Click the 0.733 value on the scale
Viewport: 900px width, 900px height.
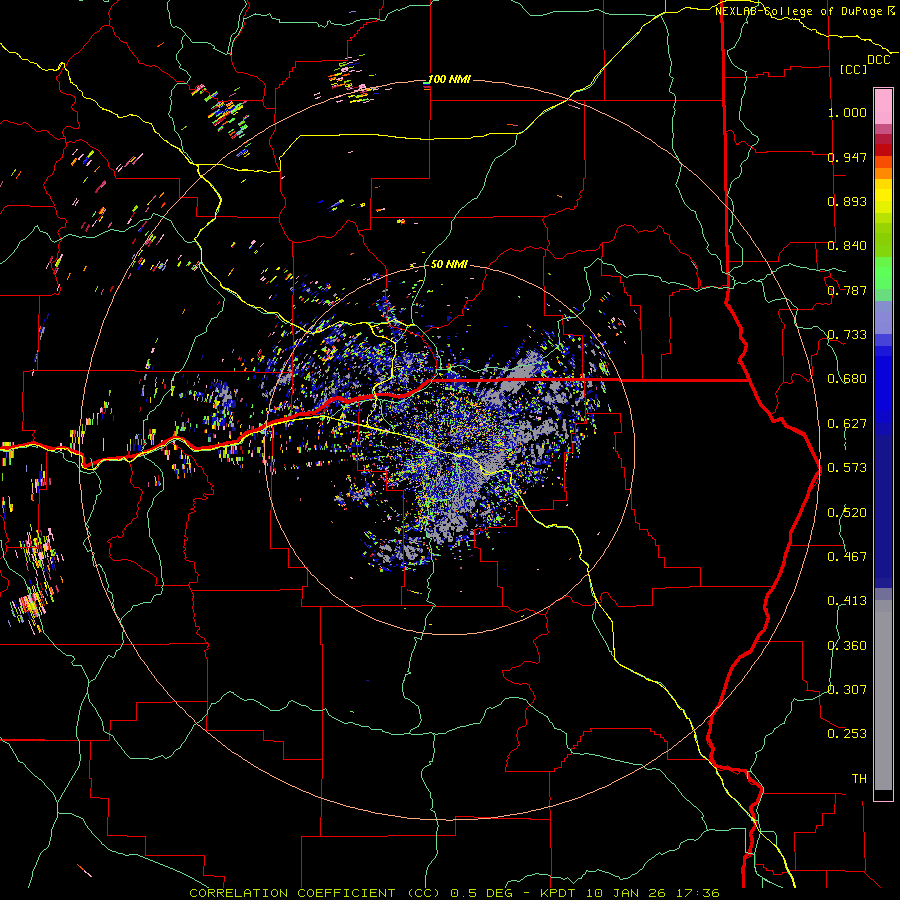click(847, 335)
